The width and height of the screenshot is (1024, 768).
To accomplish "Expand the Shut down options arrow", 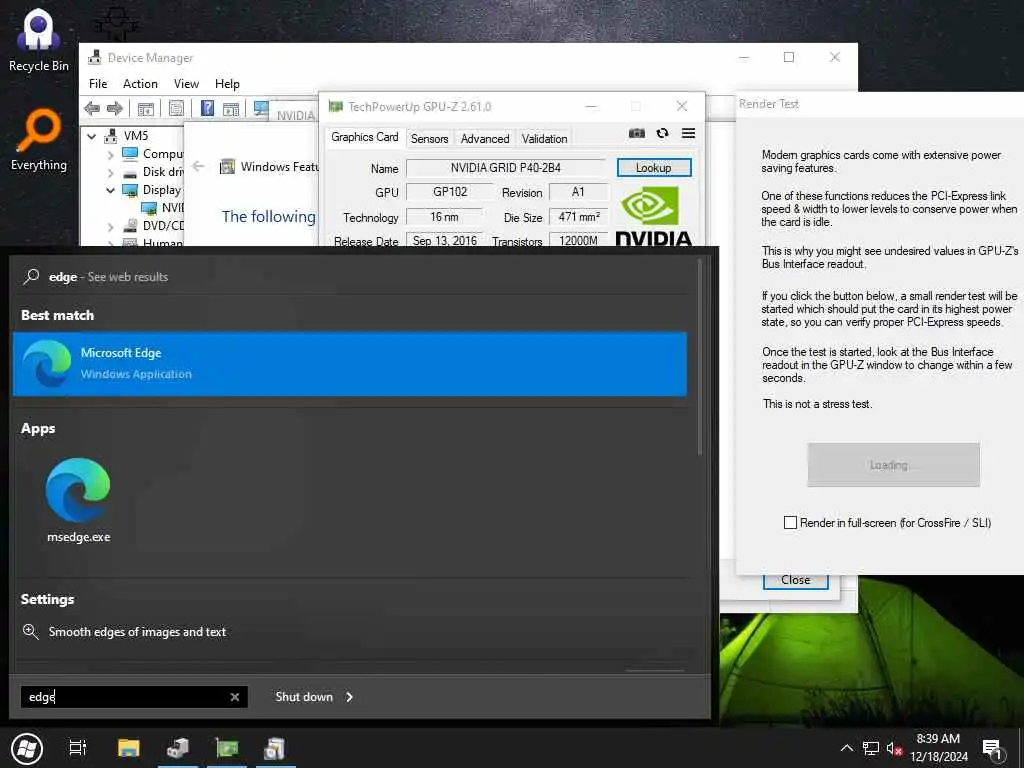I will [349, 697].
